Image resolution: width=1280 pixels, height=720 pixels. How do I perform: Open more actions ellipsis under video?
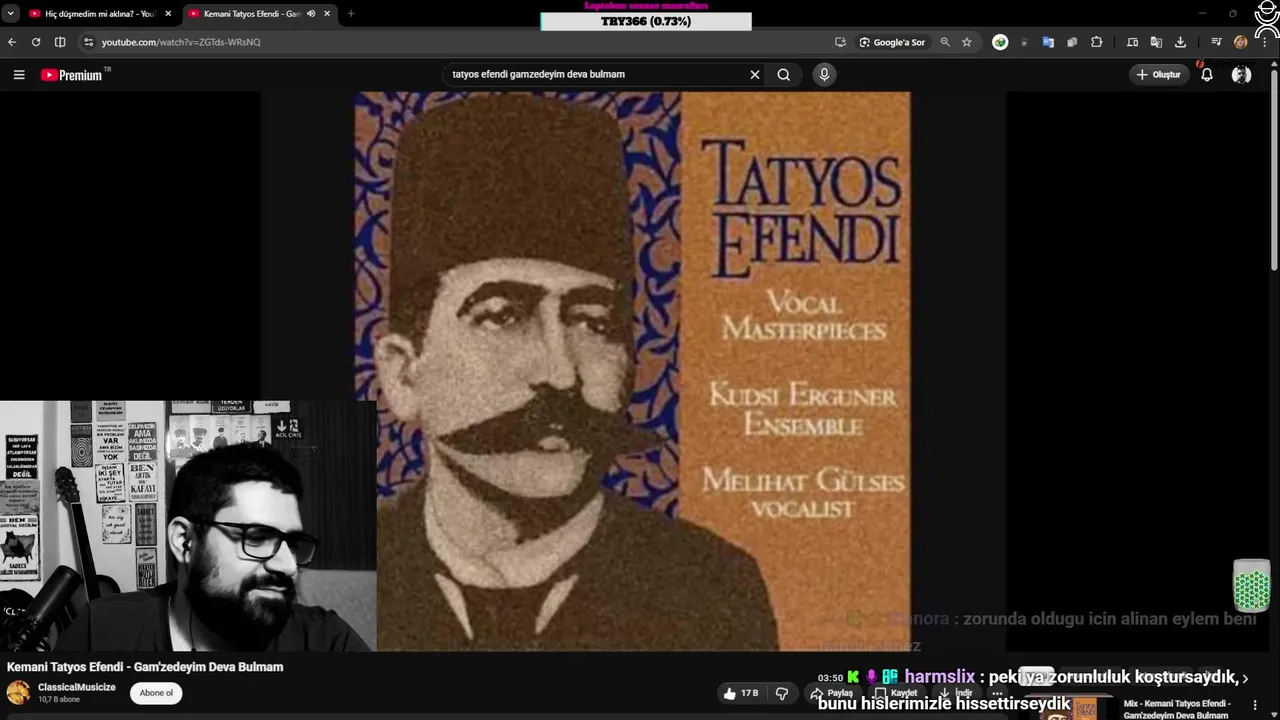pyautogui.click(x=997, y=693)
